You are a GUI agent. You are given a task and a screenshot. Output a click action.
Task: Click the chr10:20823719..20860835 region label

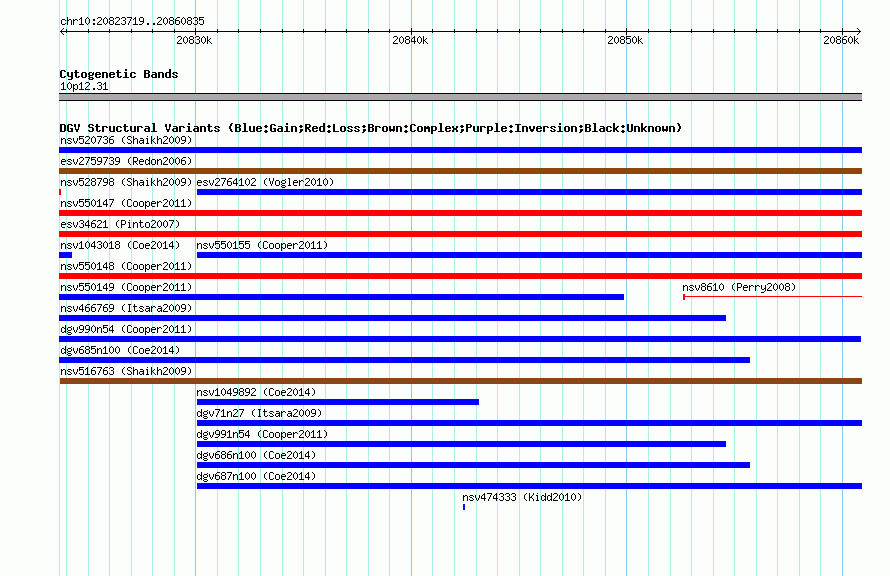coord(132,21)
